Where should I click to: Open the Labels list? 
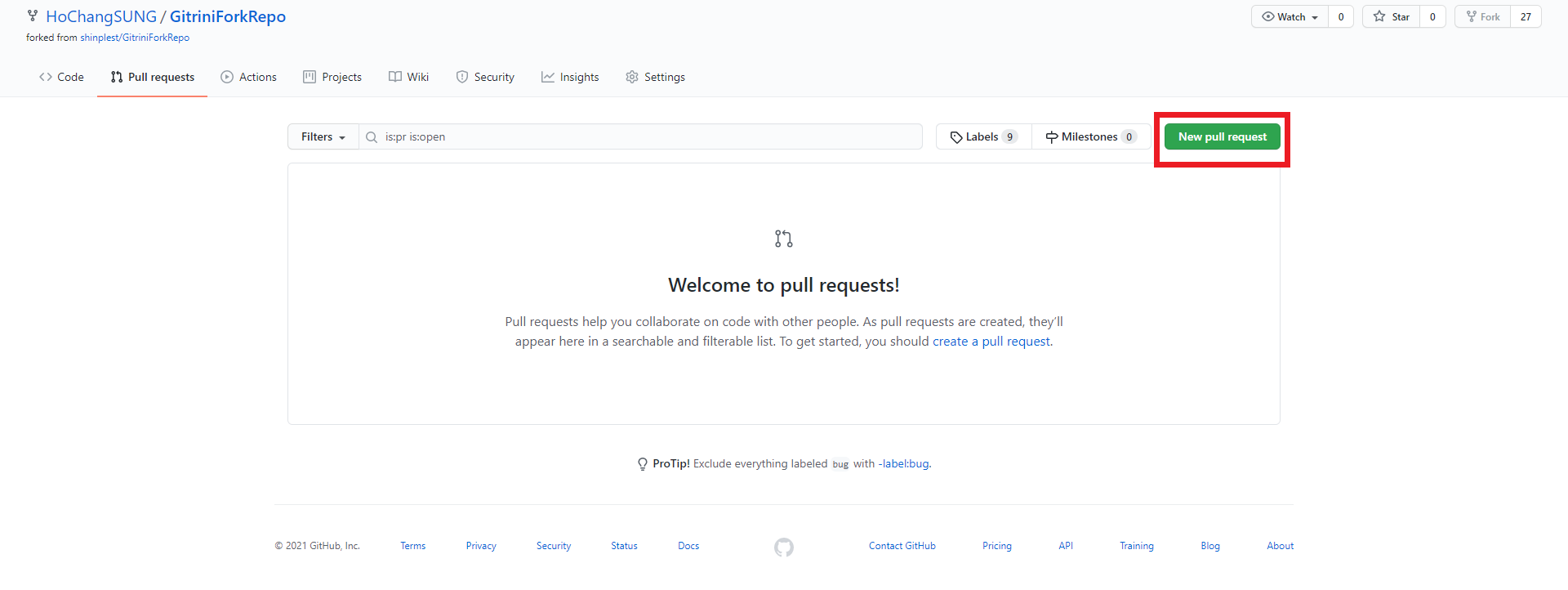(x=984, y=136)
